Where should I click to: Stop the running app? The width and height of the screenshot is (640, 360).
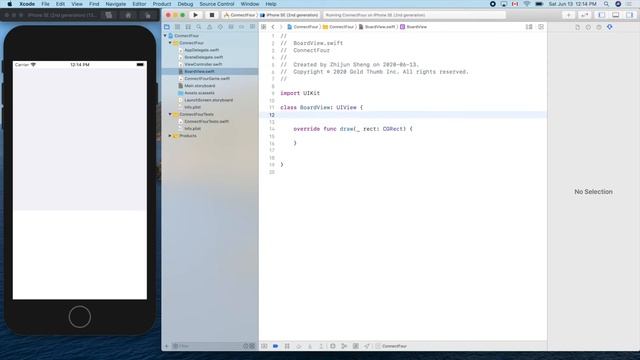tap(211, 15)
